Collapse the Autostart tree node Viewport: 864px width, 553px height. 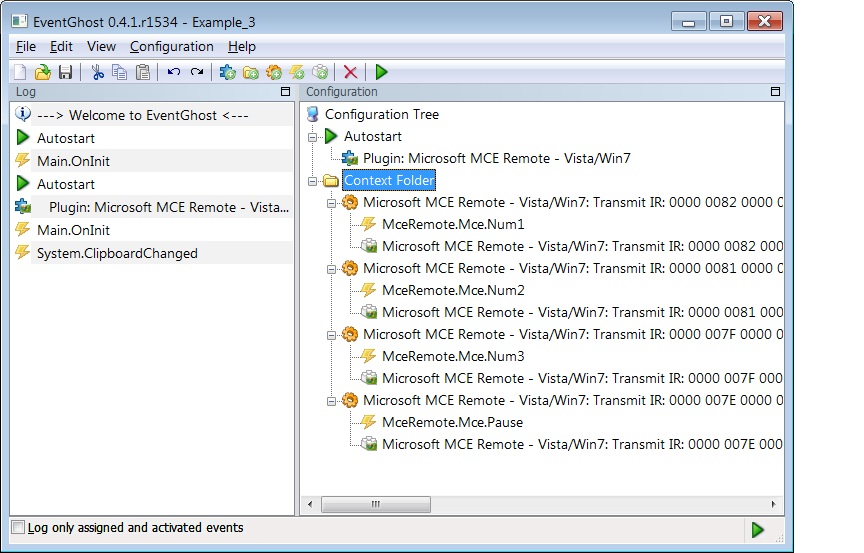312,137
